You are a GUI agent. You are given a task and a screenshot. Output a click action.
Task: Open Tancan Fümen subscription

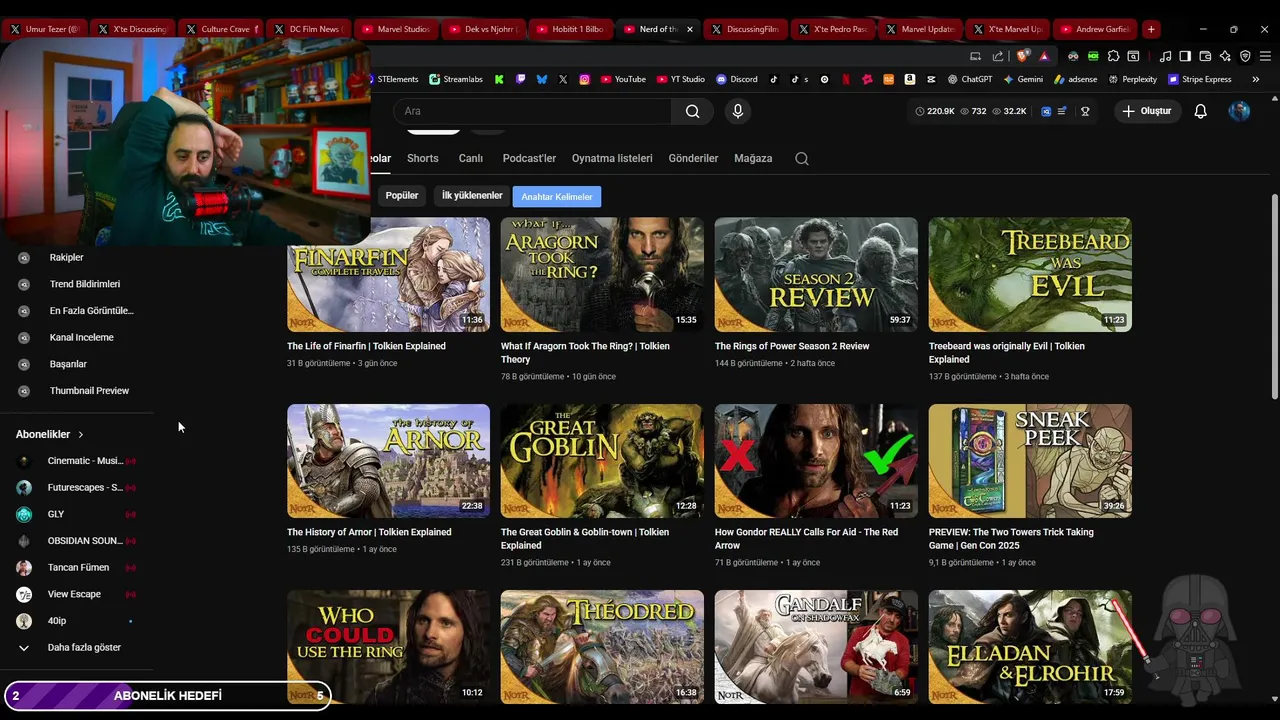76,567
